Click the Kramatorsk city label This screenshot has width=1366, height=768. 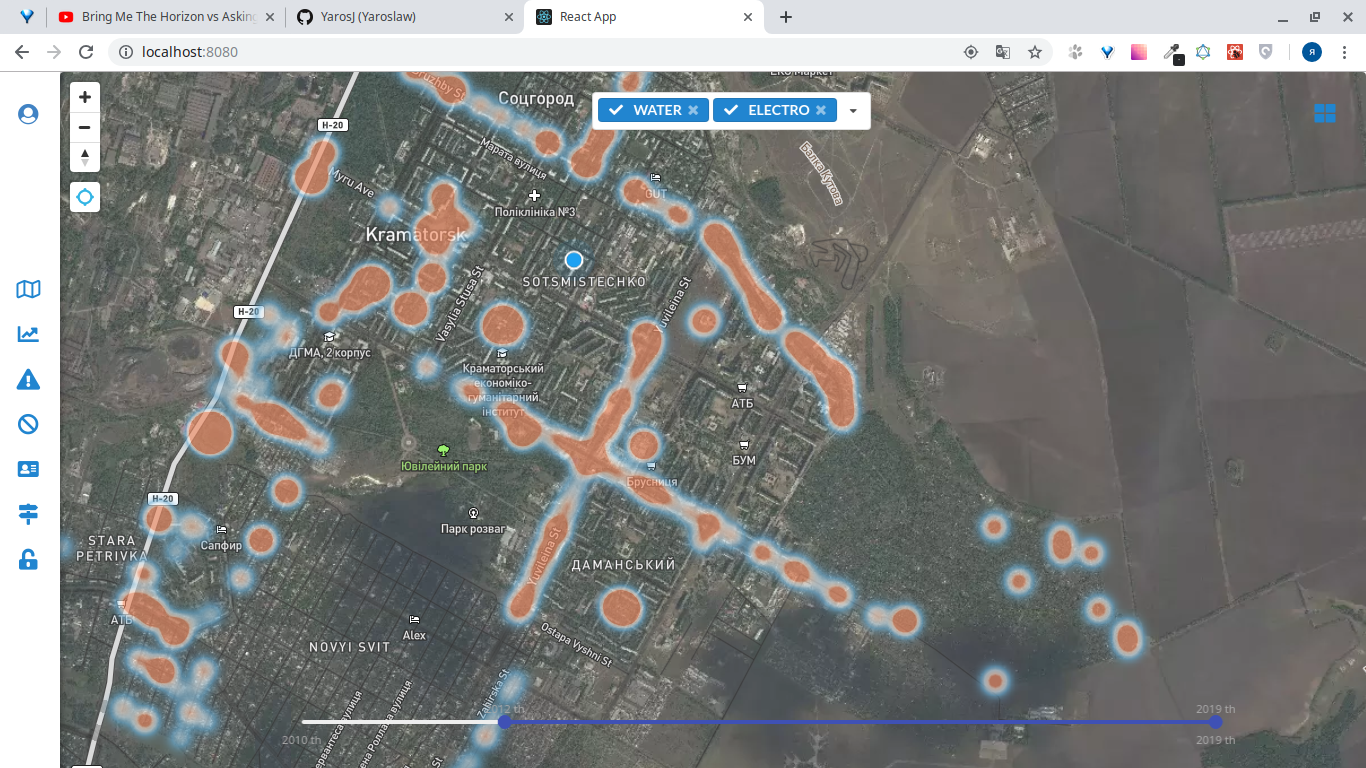click(x=416, y=235)
